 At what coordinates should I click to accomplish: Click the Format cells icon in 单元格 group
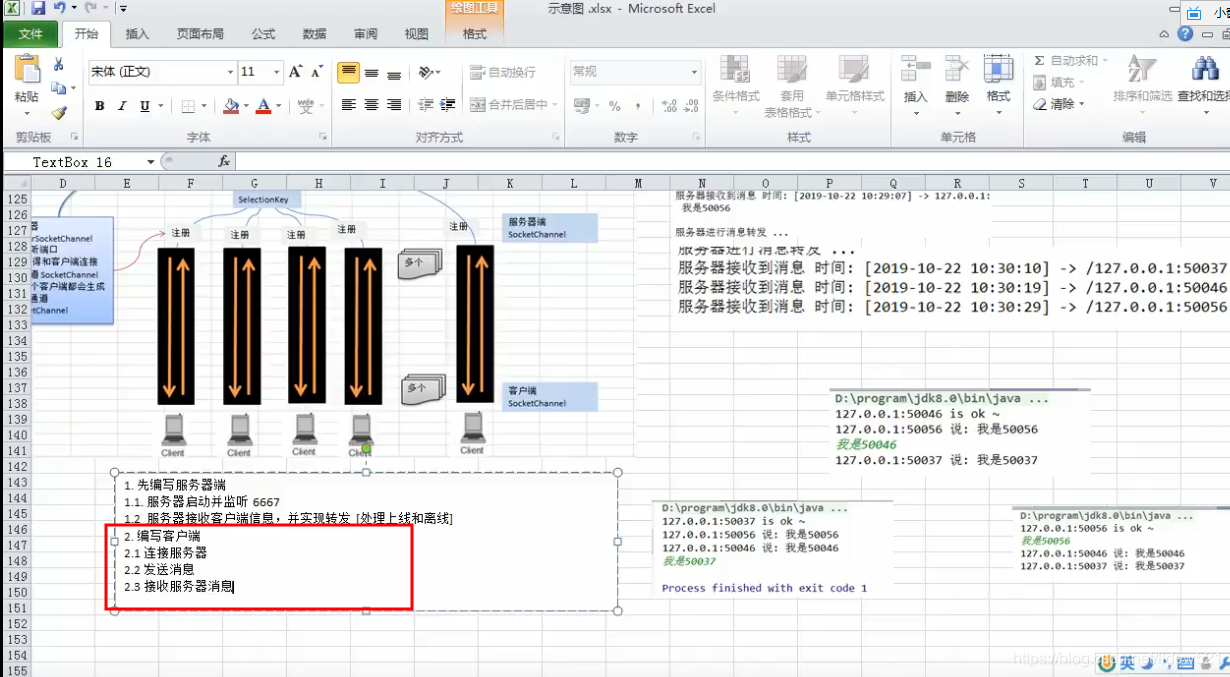pos(998,69)
